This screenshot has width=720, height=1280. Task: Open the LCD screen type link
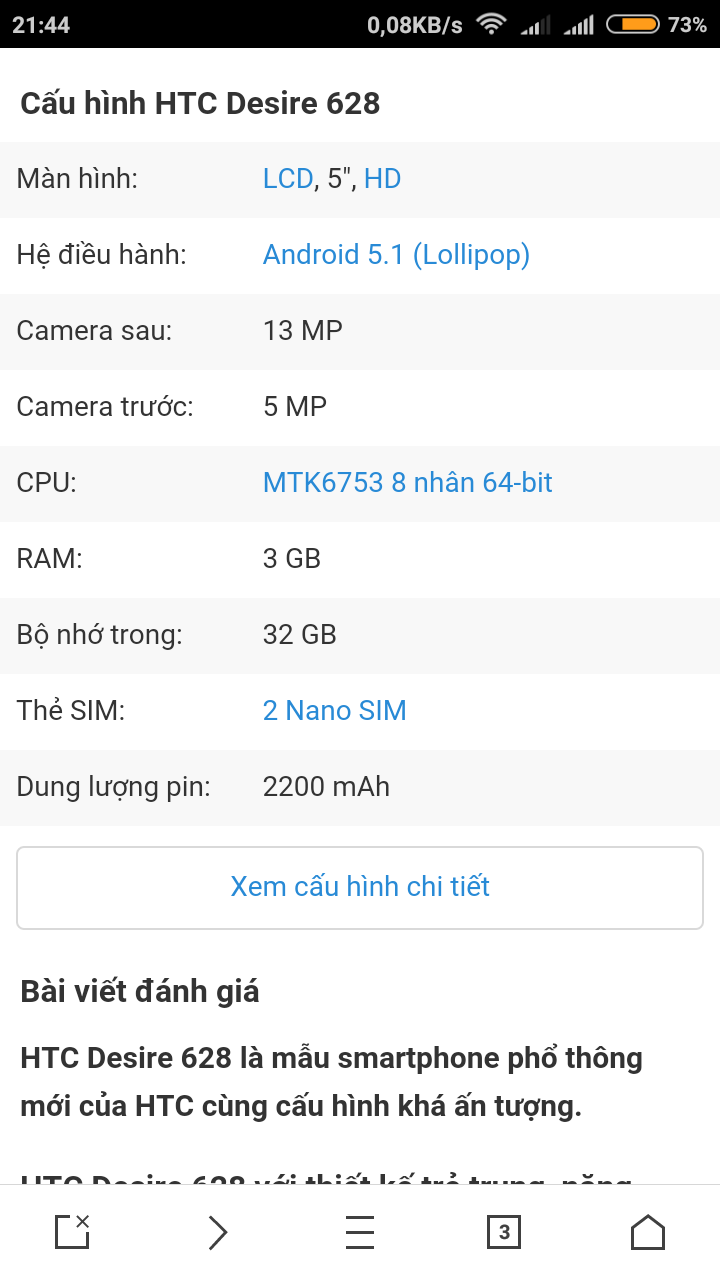pos(288,179)
